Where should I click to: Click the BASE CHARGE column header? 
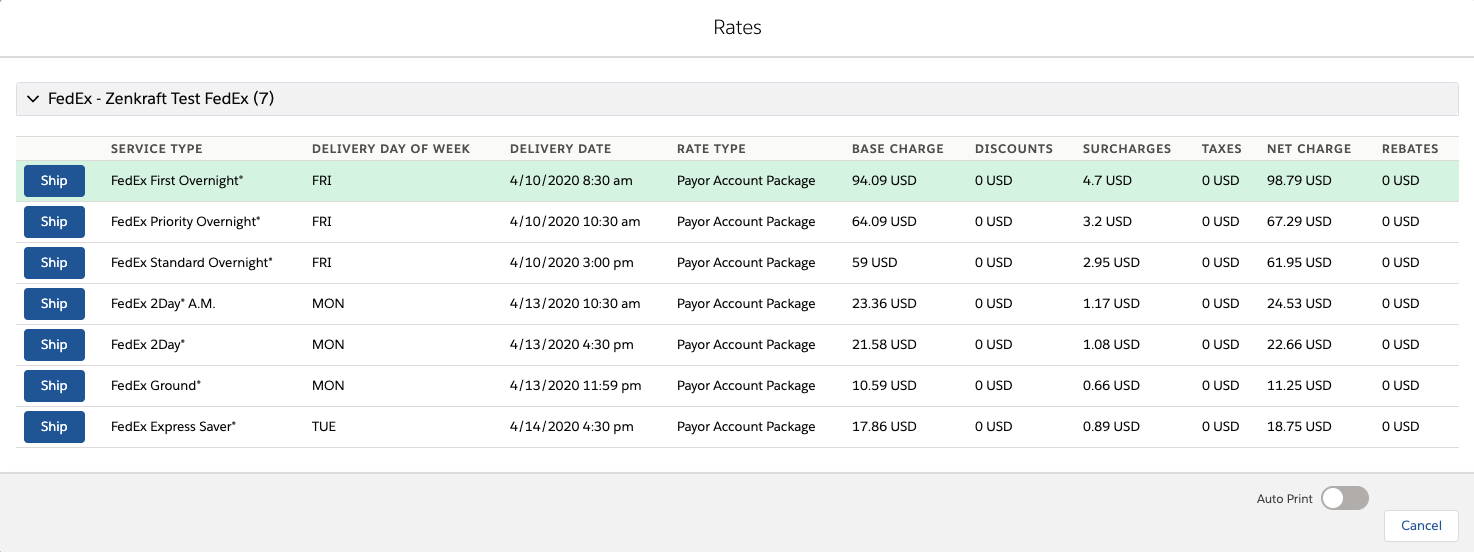tap(898, 149)
